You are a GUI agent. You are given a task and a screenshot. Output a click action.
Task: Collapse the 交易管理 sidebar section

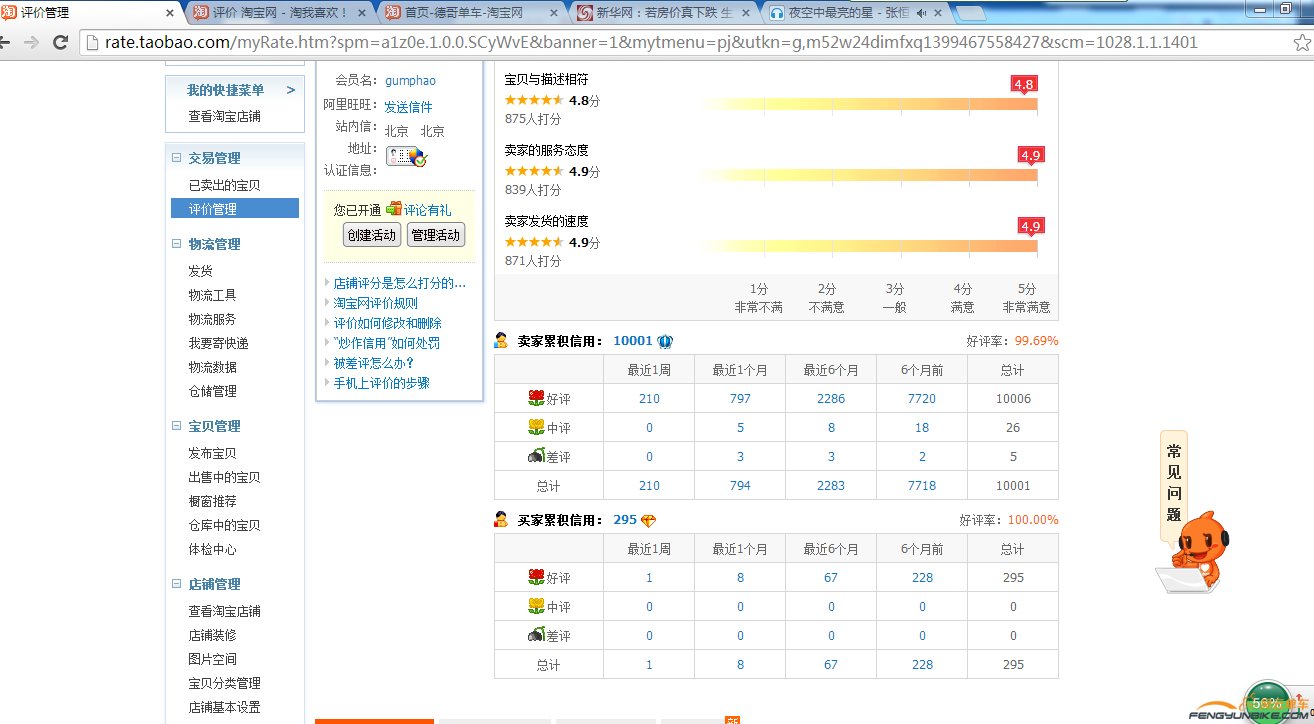pos(177,158)
